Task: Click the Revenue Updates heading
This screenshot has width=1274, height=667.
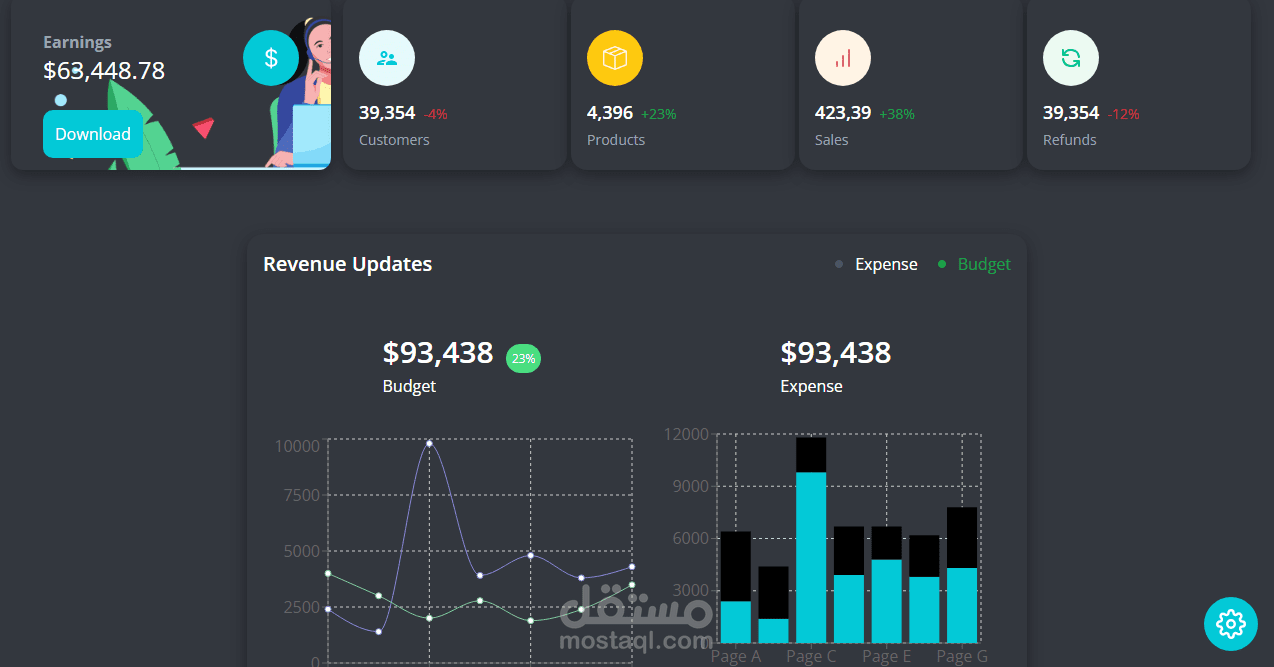Action: click(x=348, y=264)
